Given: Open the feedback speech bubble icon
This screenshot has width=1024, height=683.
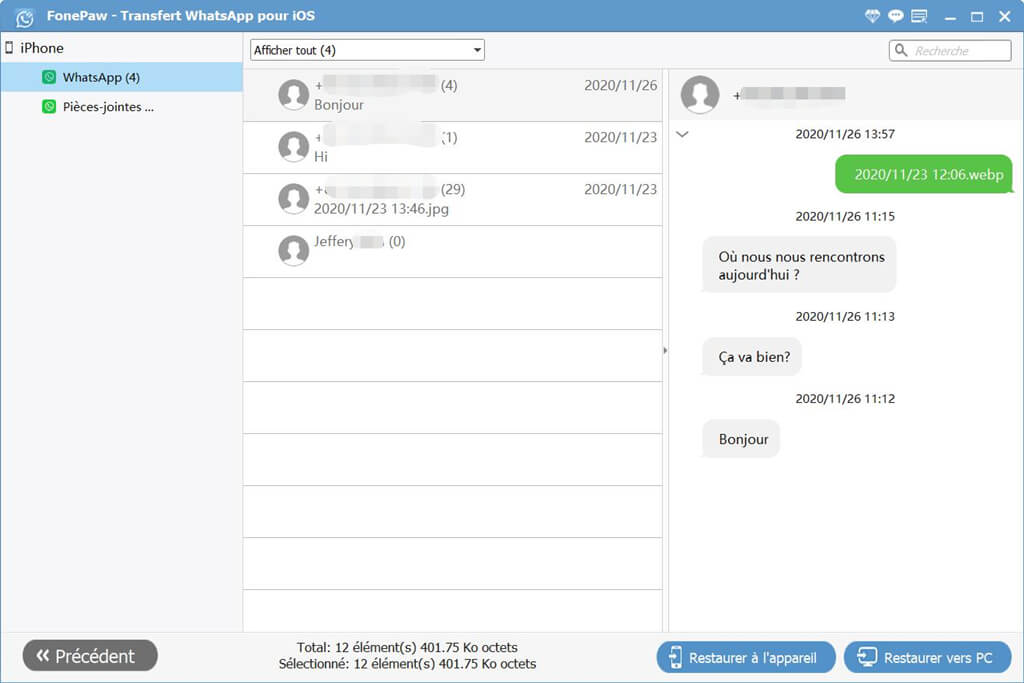Looking at the screenshot, I should coord(895,16).
